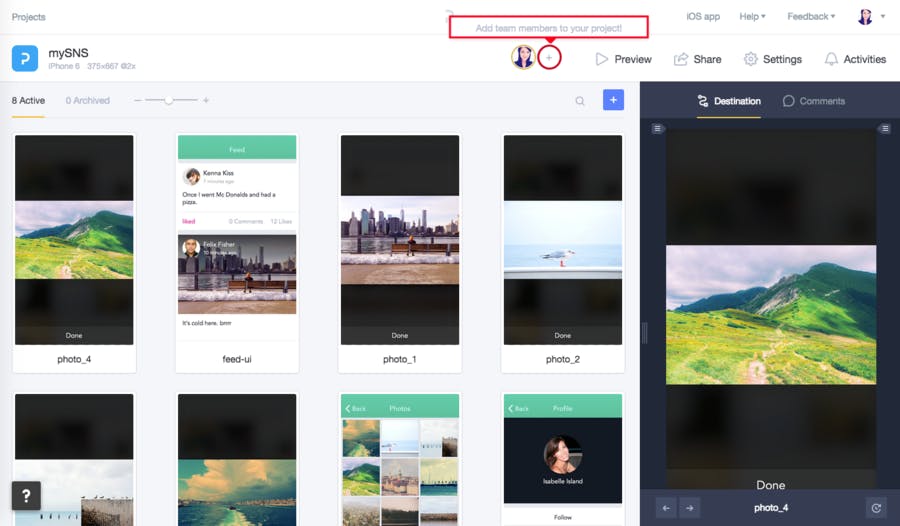This screenshot has height=526, width=900.
Task: Select the Profile screen thumbnail with Isabelle Island
Action: point(562,459)
